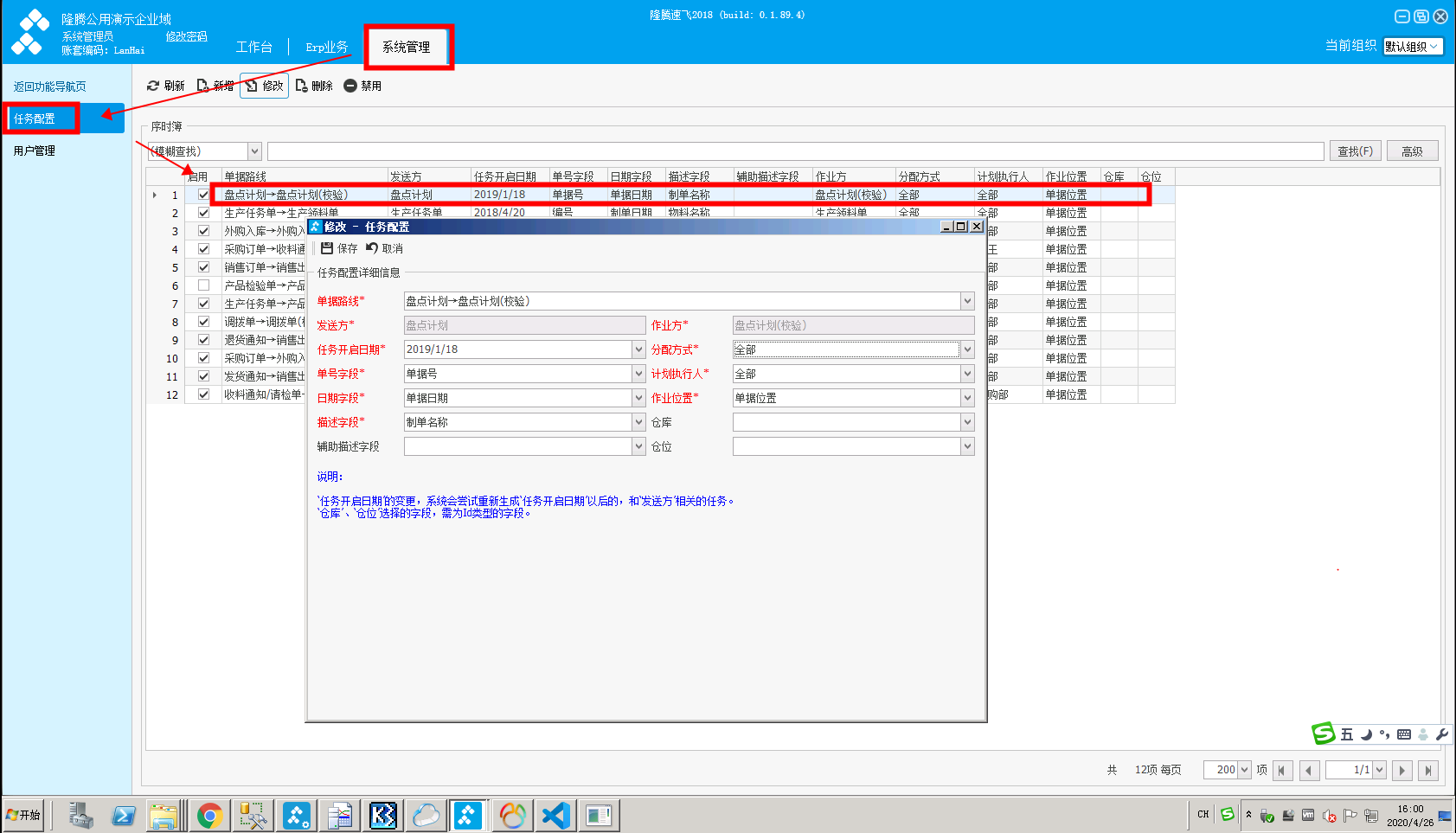
Task: Switch to the Erp业务 tab
Action: tap(327, 47)
